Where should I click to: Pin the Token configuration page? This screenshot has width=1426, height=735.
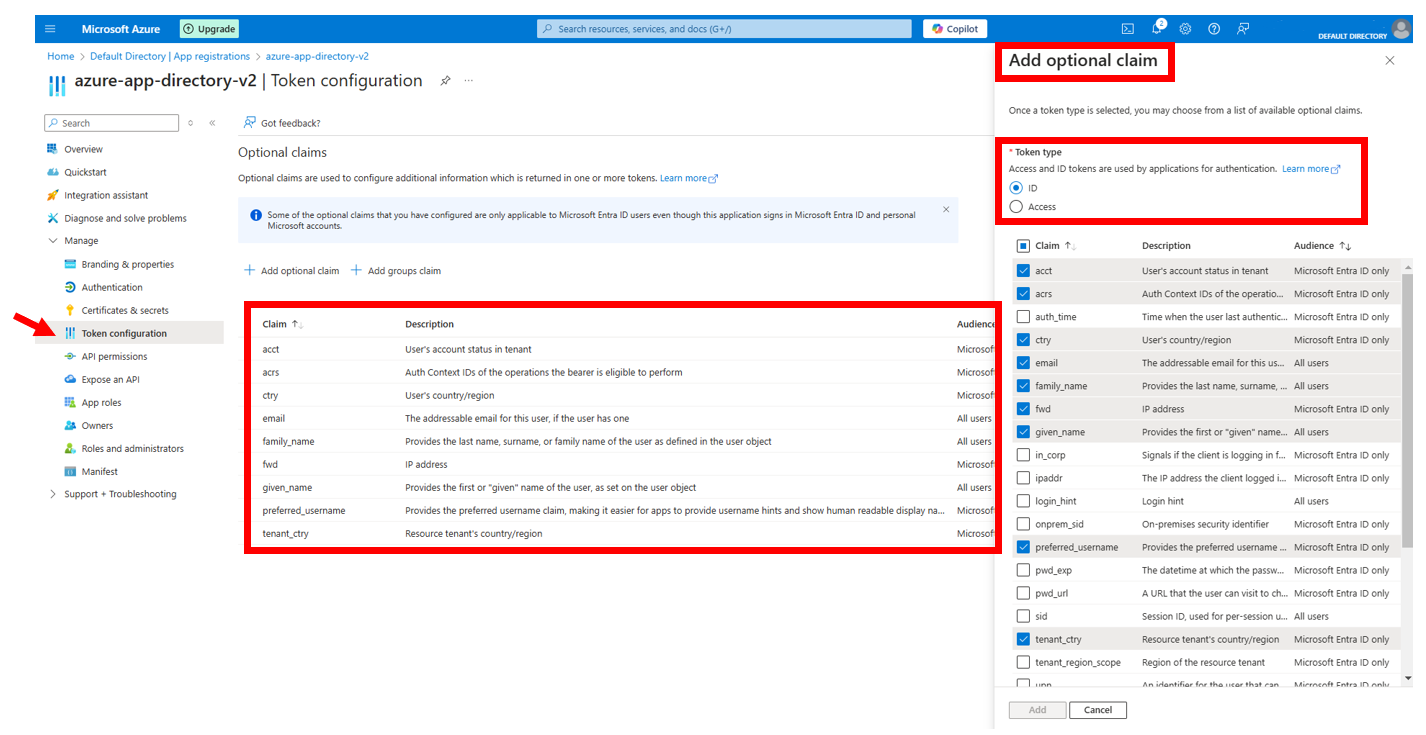click(x=444, y=80)
